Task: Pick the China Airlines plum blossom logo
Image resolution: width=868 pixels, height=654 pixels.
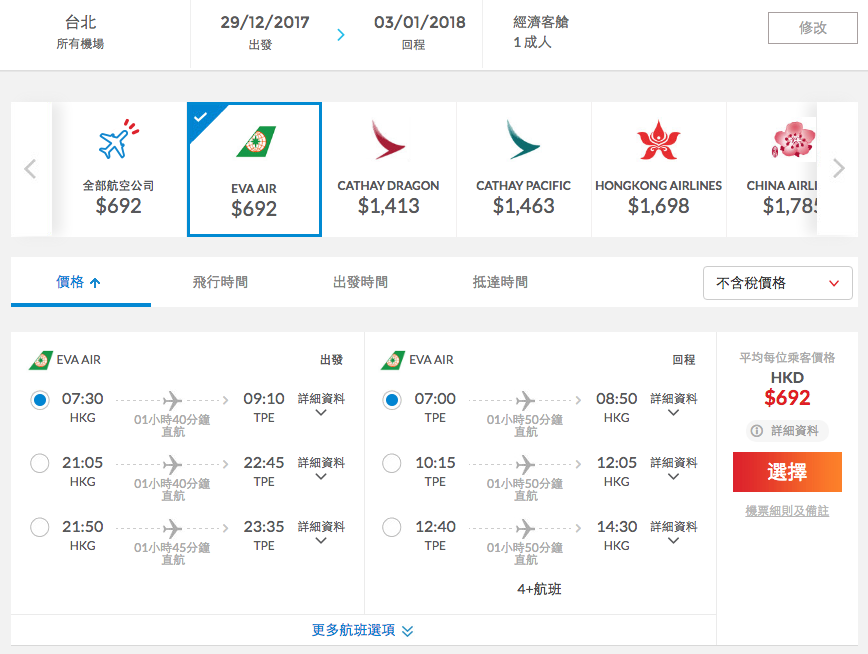Action: [794, 140]
